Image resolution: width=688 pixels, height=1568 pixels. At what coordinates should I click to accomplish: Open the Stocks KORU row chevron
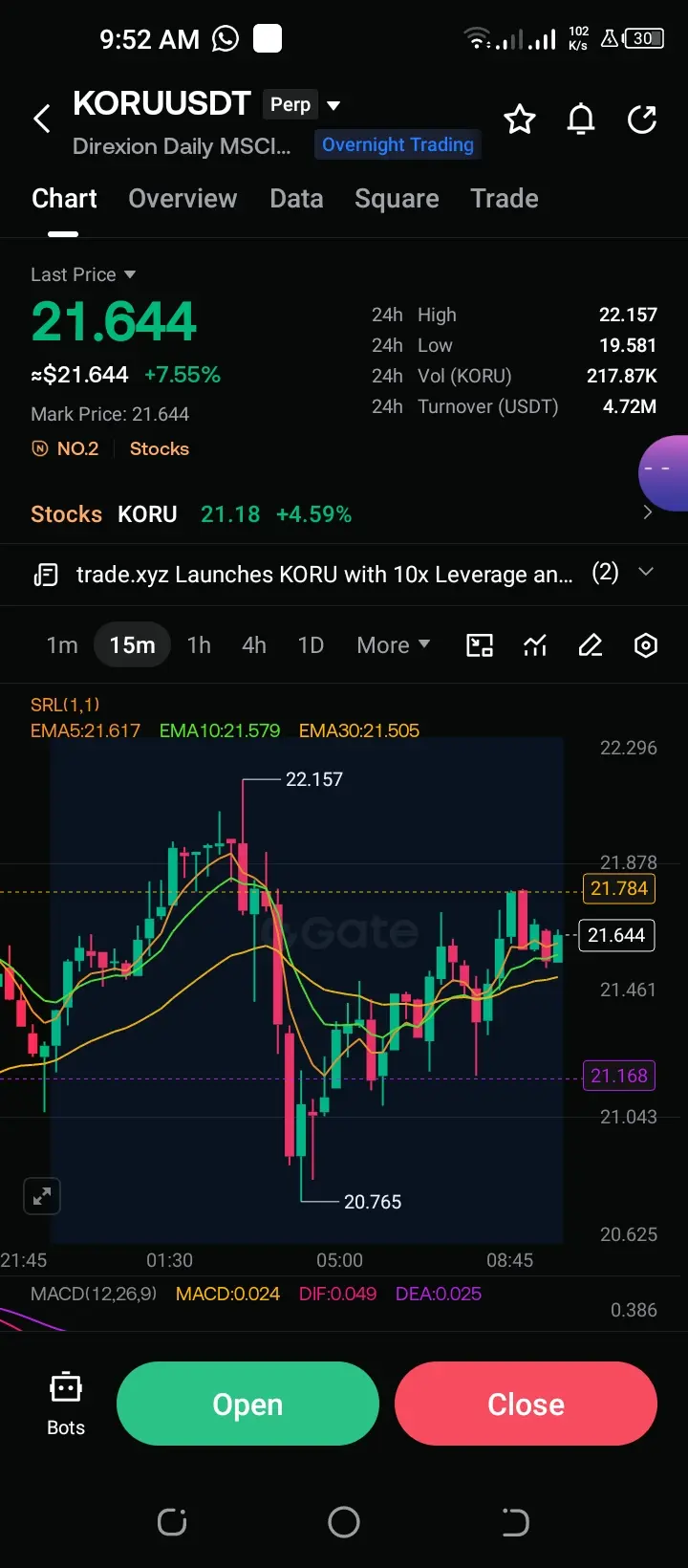click(x=647, y=512)
